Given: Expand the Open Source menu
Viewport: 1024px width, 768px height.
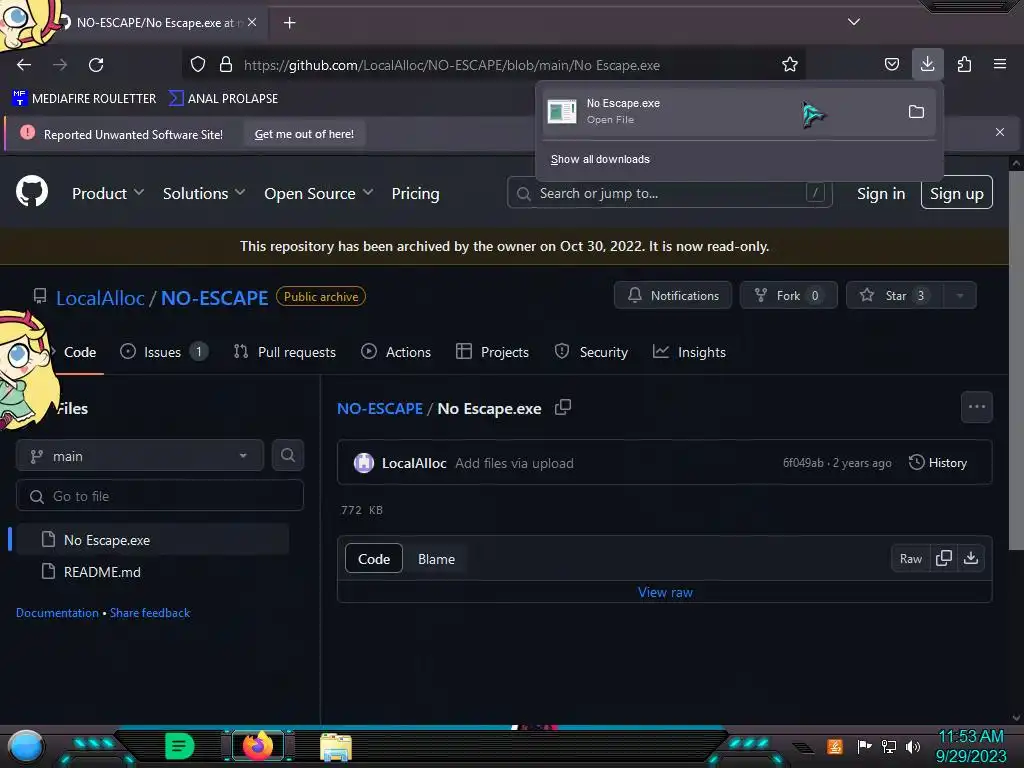Looking at the screenshot, I should click(319, 193).
